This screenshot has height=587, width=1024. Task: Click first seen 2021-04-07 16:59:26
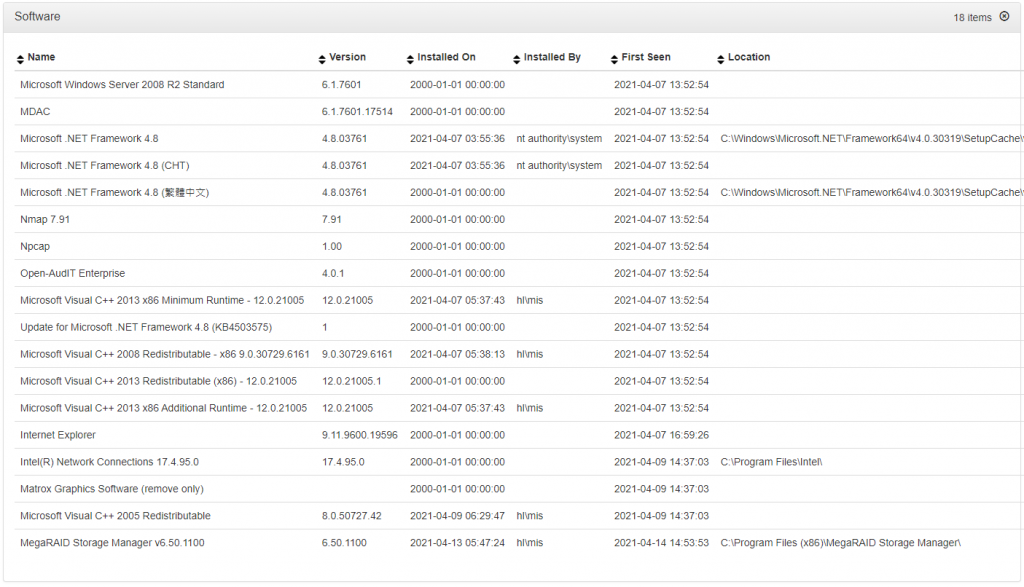coord(661,435)
